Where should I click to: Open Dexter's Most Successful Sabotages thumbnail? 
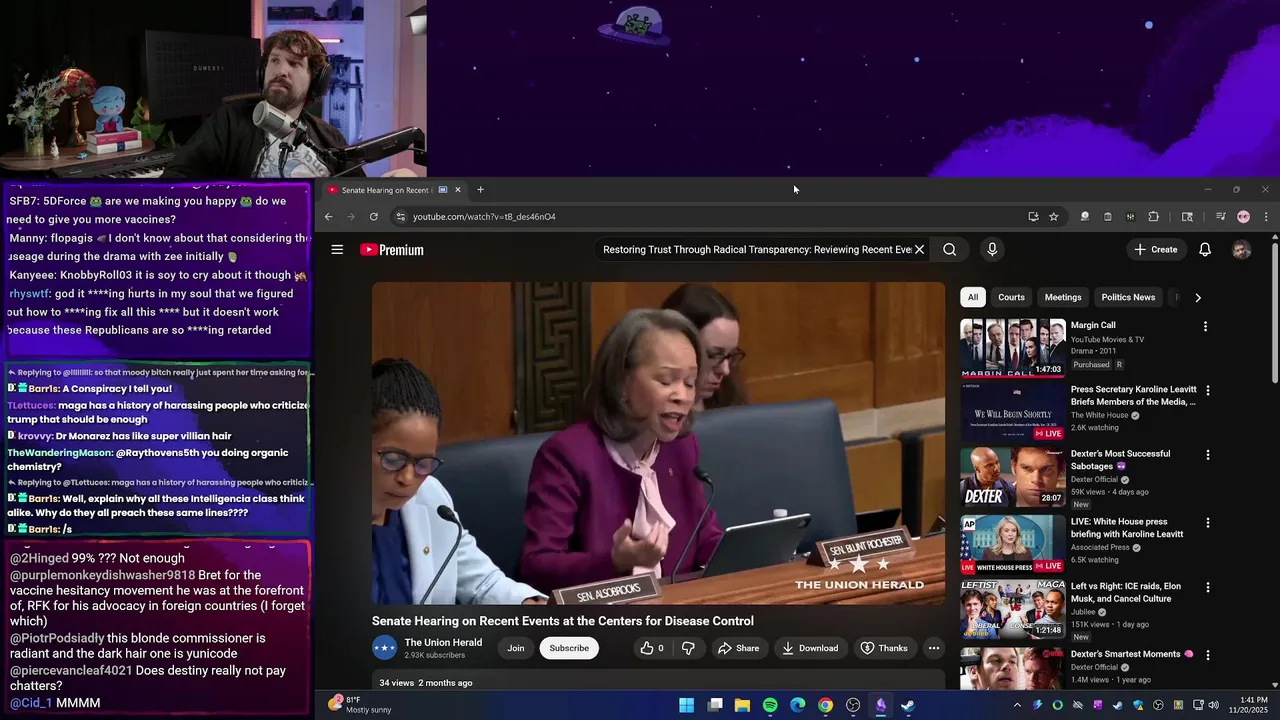click(x=1013, y=477)
